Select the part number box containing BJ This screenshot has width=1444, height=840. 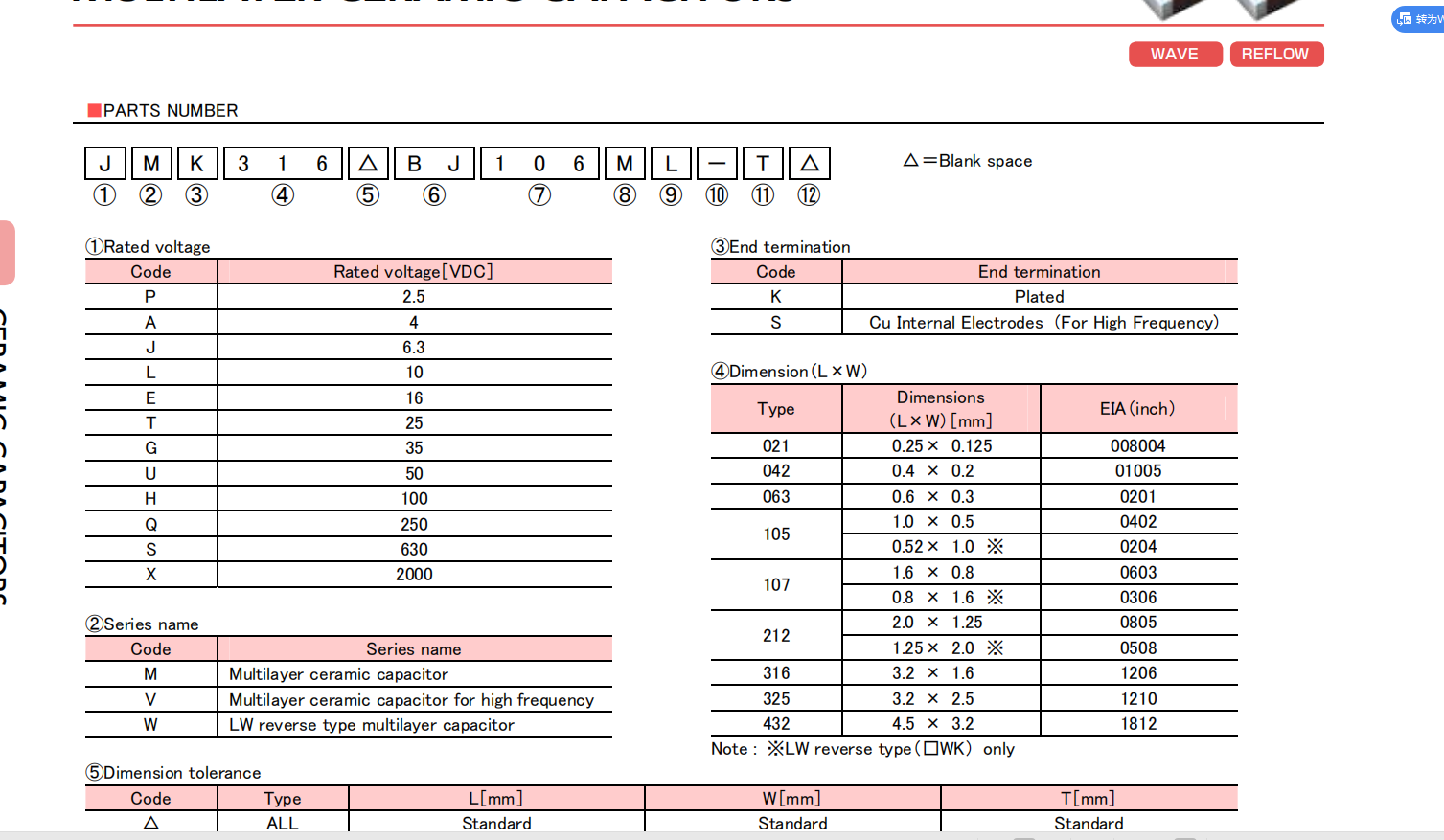(434, 164)
